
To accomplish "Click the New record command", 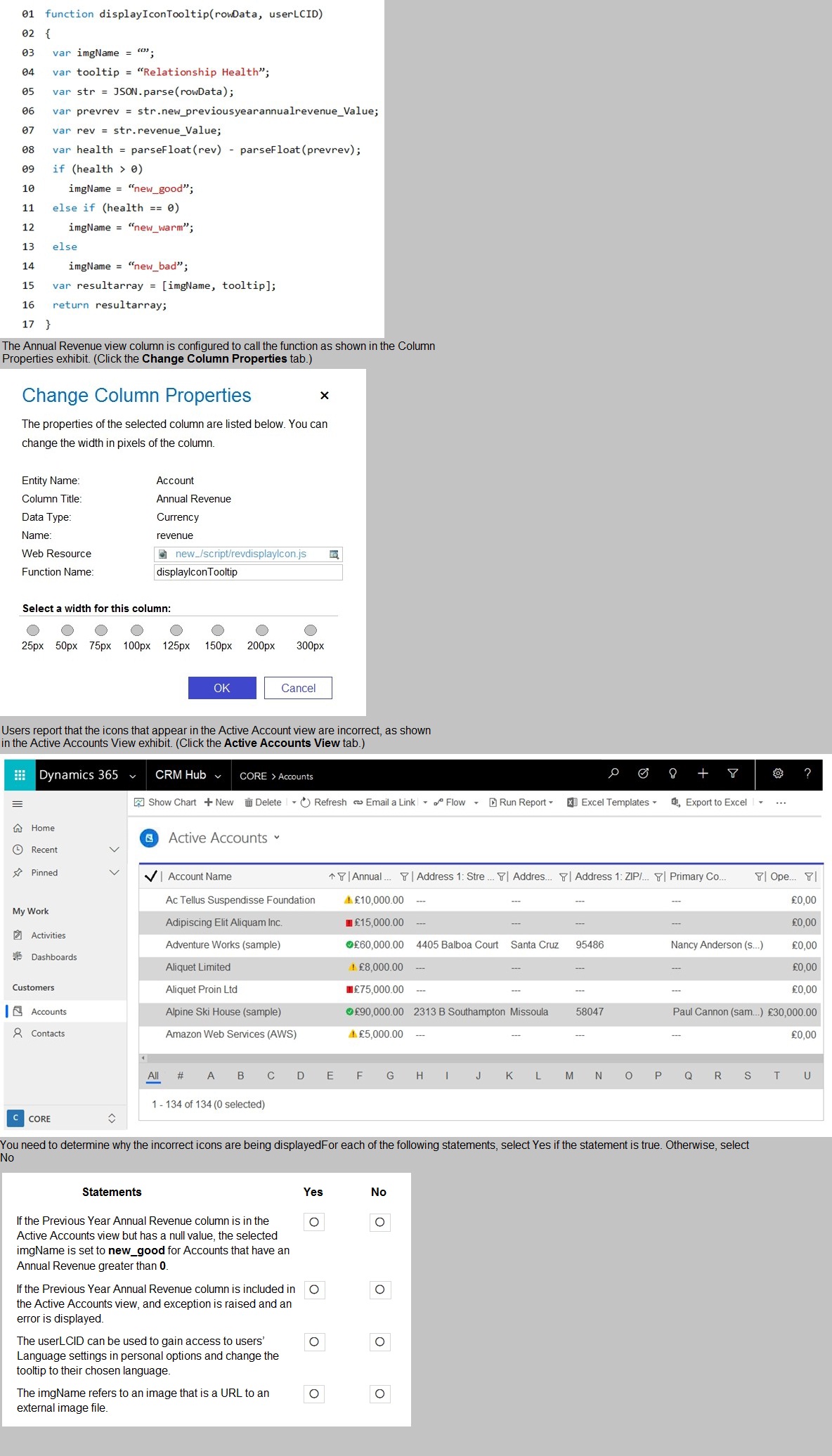I will pos(219,802).
